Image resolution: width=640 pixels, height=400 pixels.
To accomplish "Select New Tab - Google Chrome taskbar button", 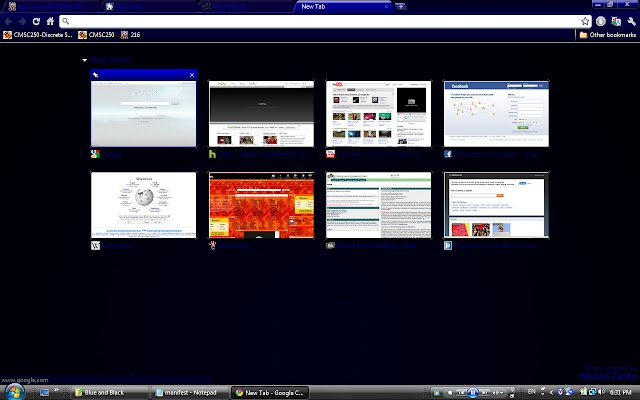I will point(270,393).
